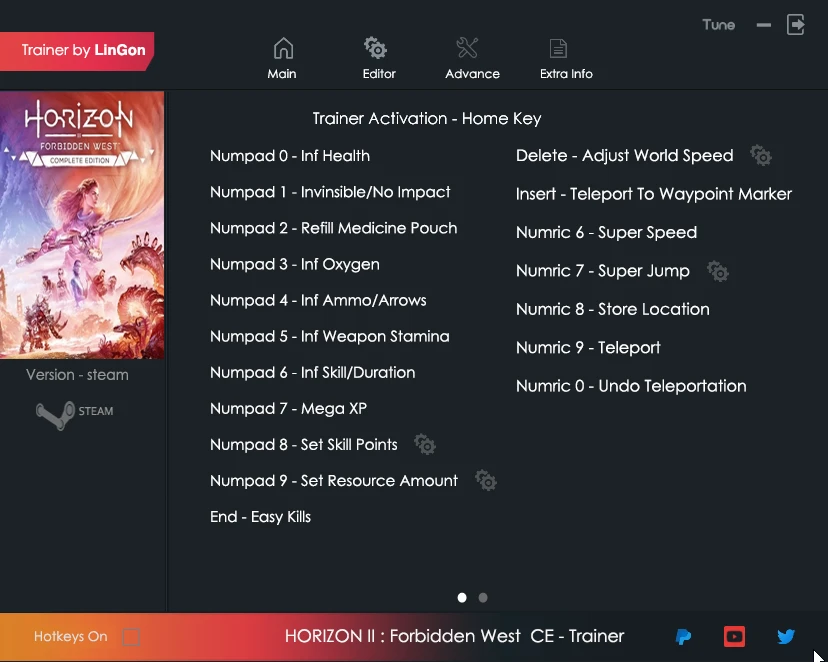
Task: Open the PayPal donation link
Action: (x=683, y=636)
